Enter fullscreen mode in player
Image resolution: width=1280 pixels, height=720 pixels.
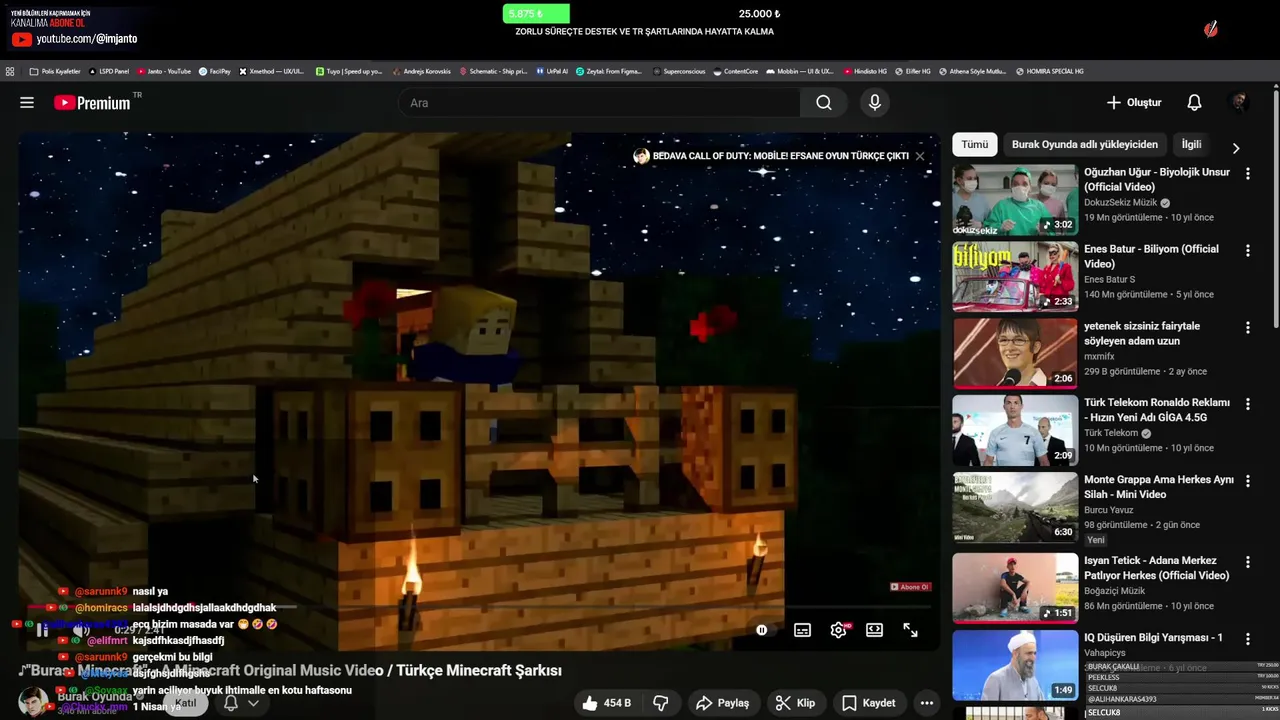click(910, 630)
